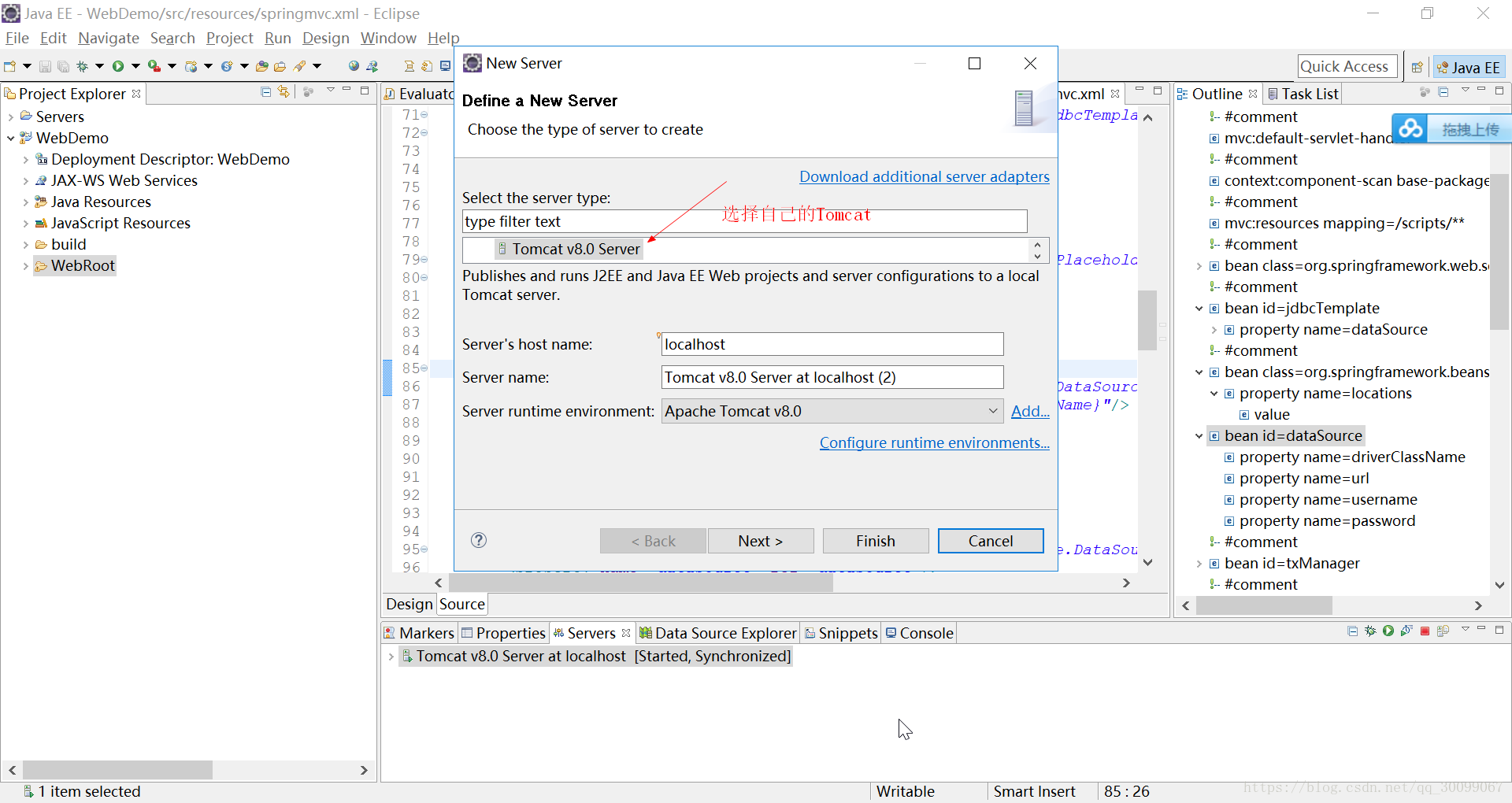The width and height of the screenshot is (1512, 803).
Task: Click Collapse All icon in Outline view
Action: point(1443,92)
